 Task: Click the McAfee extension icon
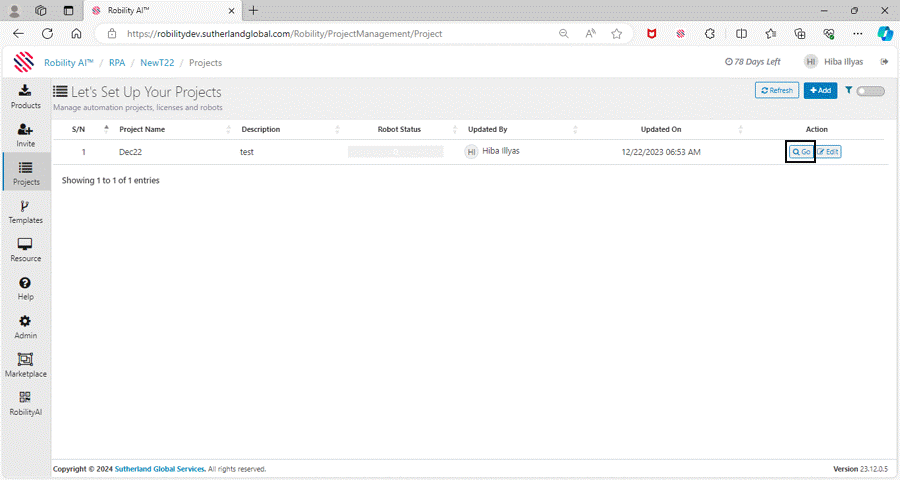pos(651,34)
